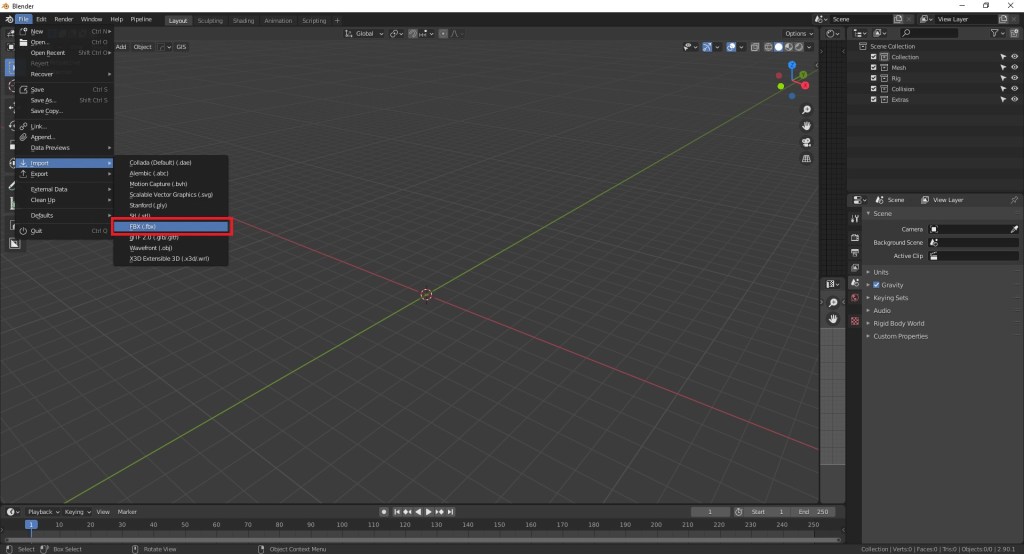Click the Camera eyedropper icon
The image size is (1024, 554).
(1013, 229)
